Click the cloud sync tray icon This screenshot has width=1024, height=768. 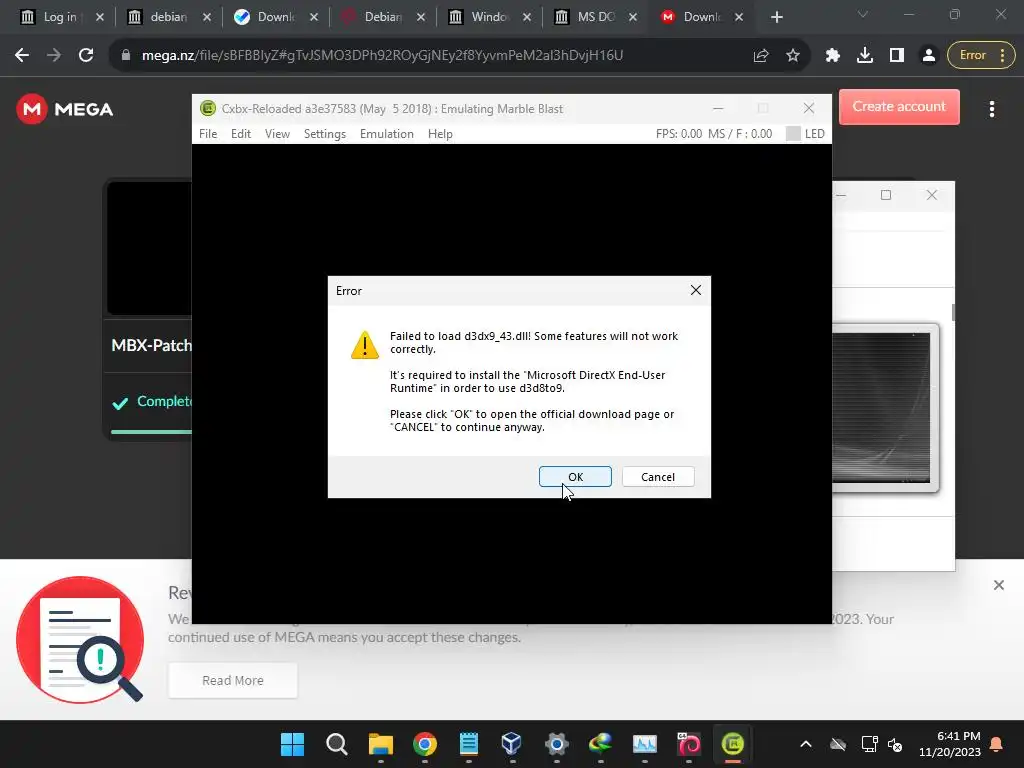(838, 744)
